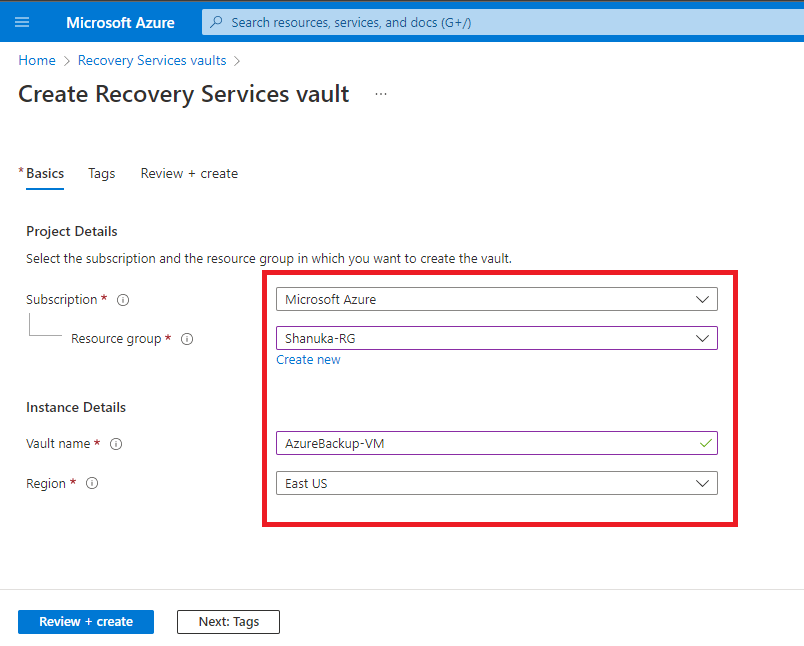Open the ellipsis more options menu
The height and width of the screenshot is (646, 804).
pyautogui.click(x=380, y=94)
